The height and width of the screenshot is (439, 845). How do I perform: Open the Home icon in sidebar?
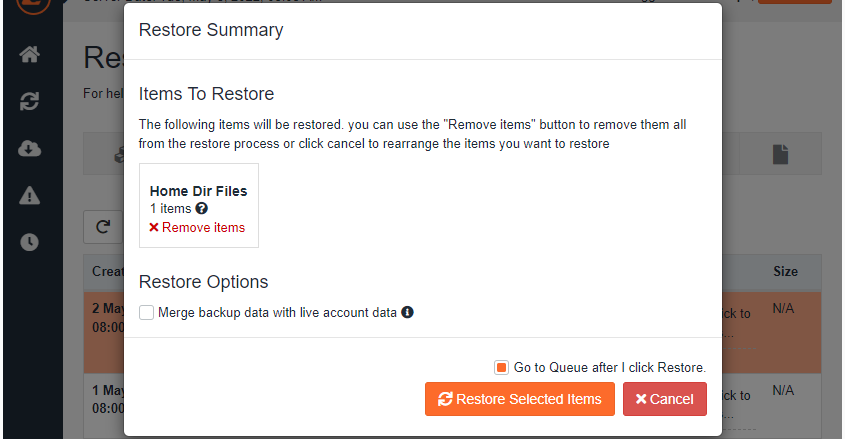point(30,54)
